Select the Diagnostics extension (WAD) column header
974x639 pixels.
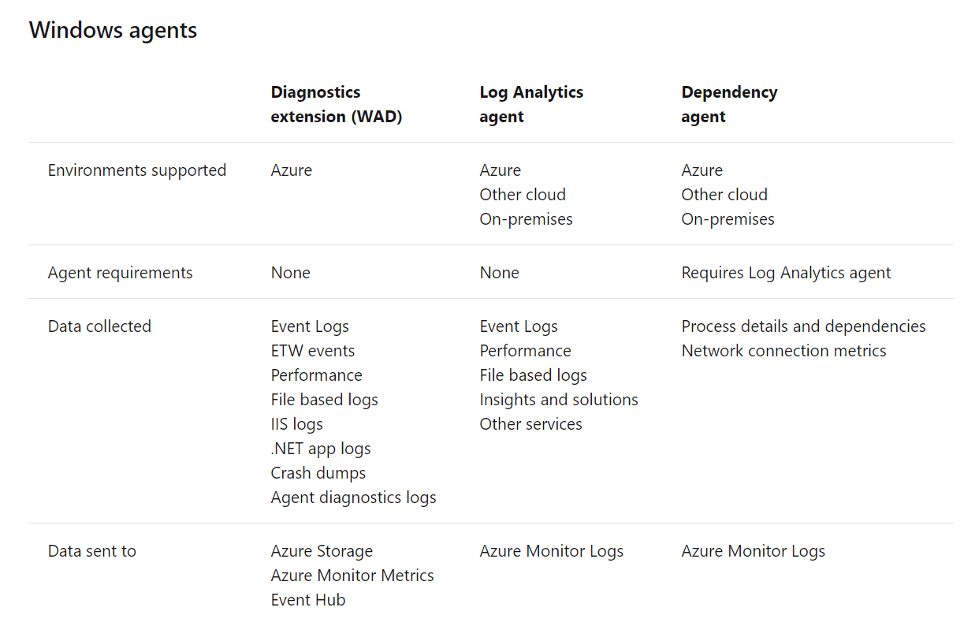pos(336,104)
